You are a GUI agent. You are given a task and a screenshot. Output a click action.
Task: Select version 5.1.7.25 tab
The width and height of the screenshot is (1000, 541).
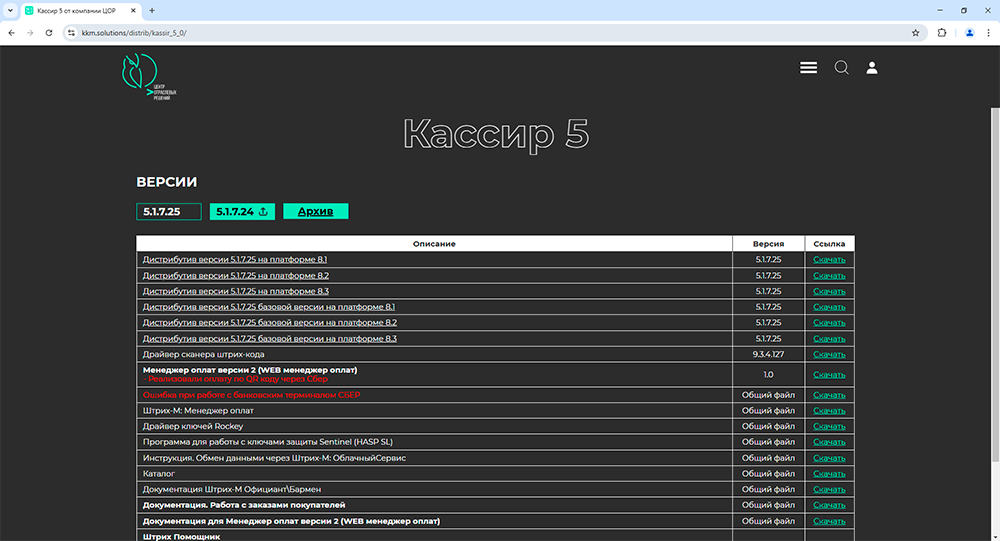coord(168,212)
